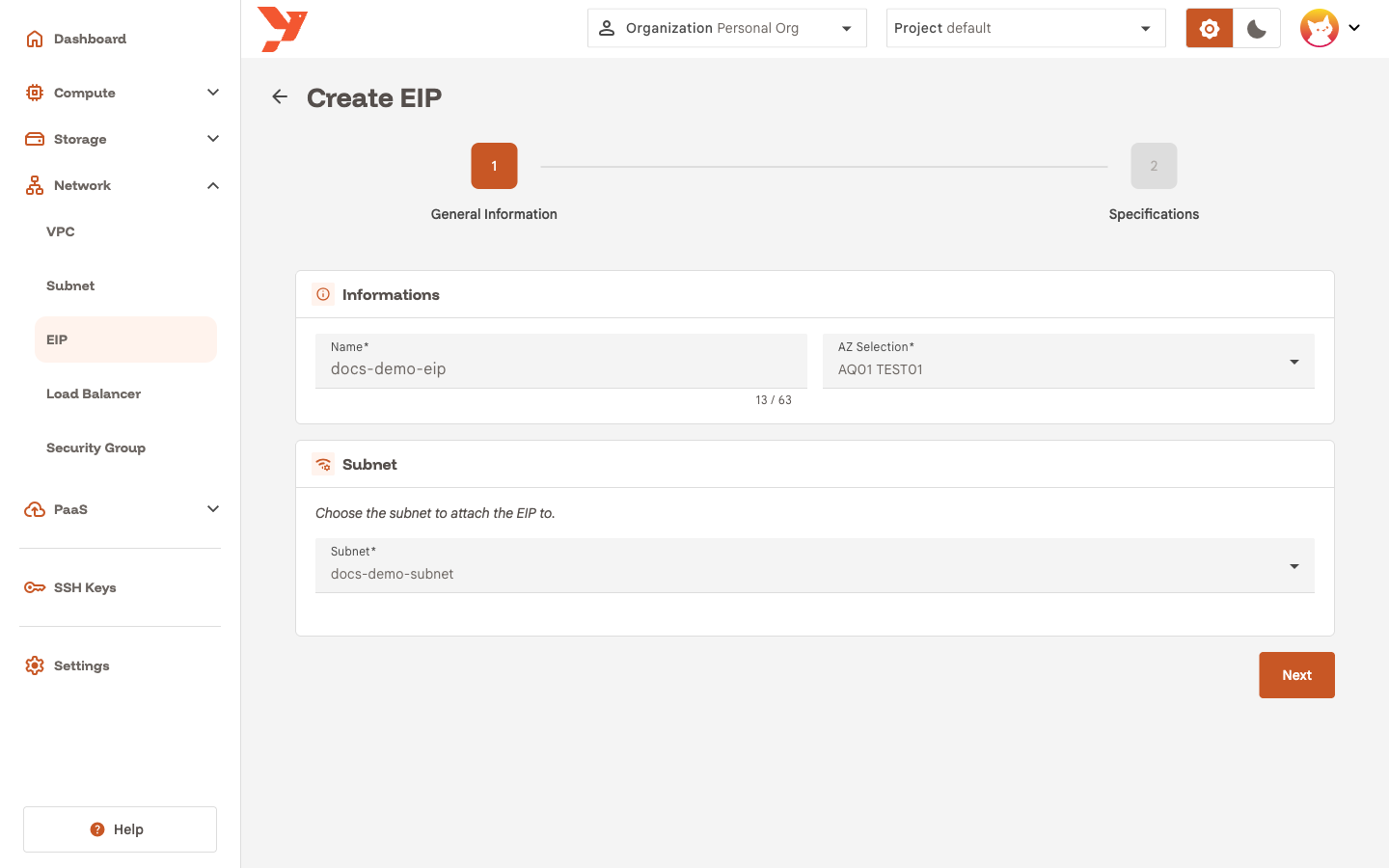1389x868 pixels.
Task: Go back using the left arrow
Action: click(280, 96)
